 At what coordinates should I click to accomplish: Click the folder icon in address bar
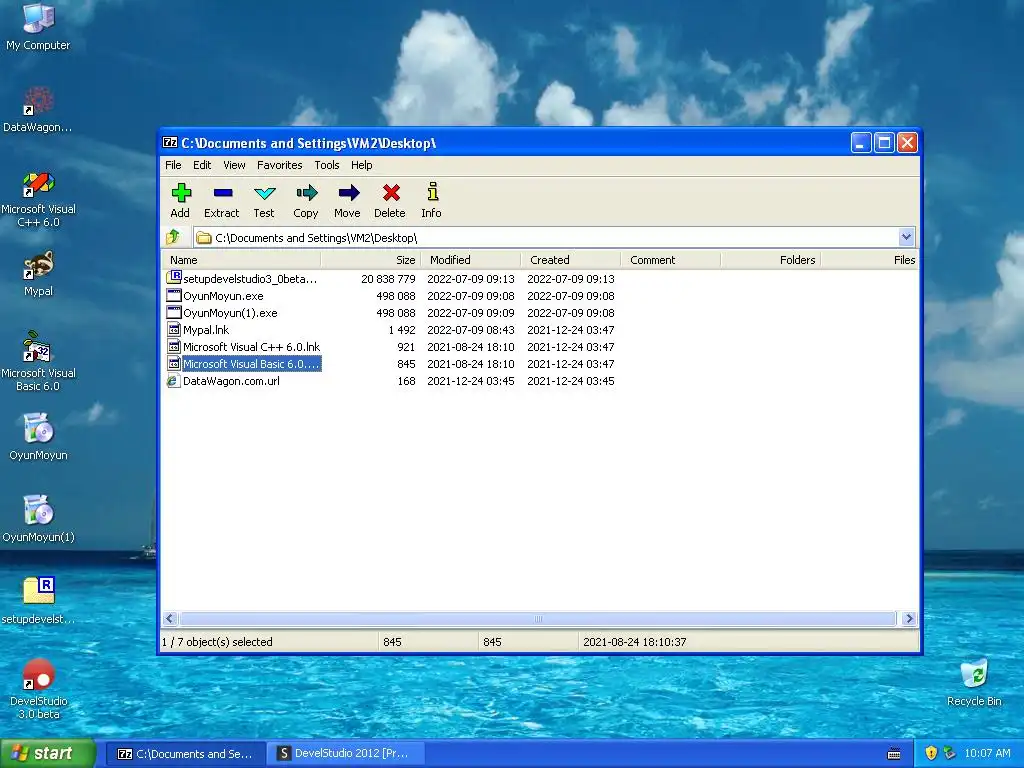[x=204, y=238]
